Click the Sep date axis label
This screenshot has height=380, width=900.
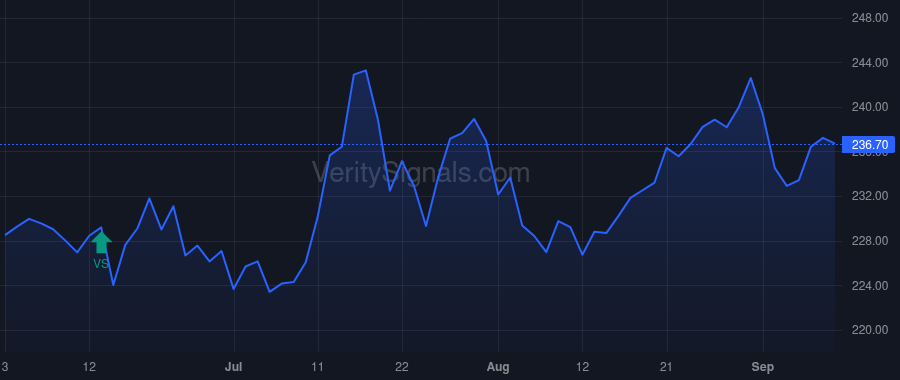point(763,367)
